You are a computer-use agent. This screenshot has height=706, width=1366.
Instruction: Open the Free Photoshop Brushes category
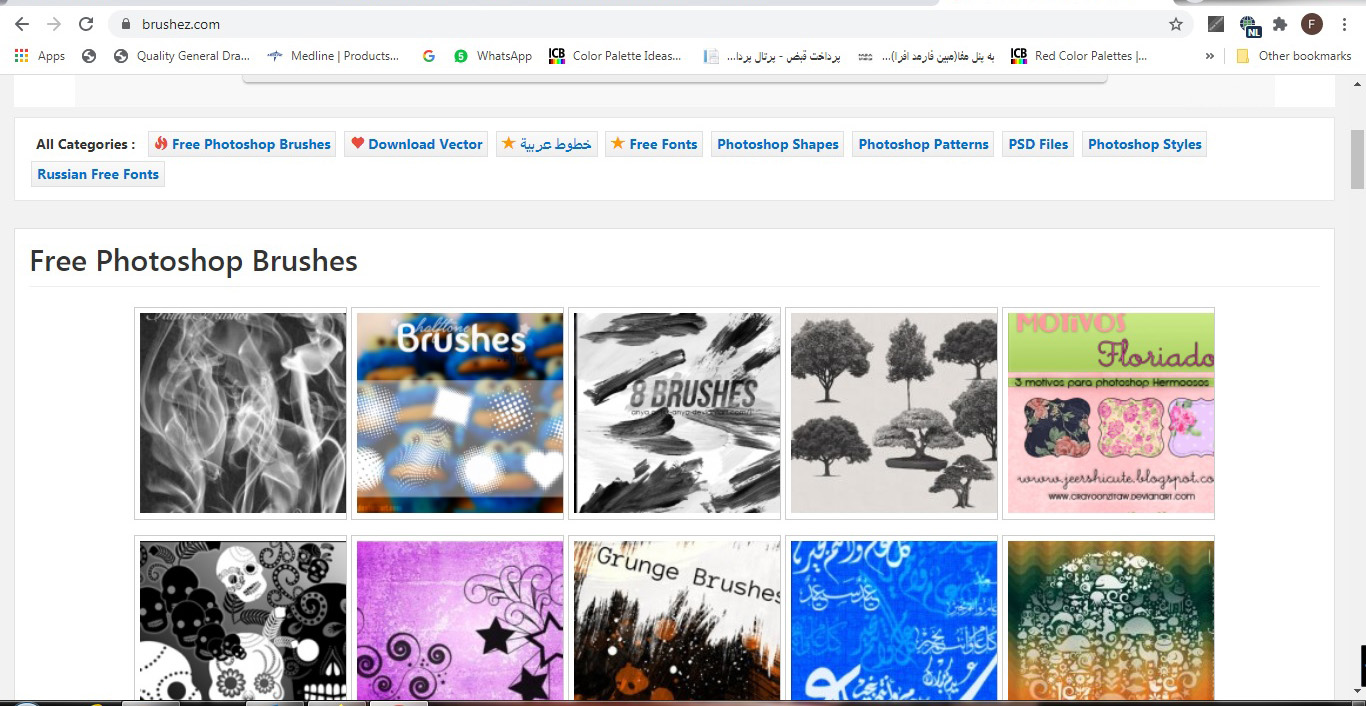click(242, 144)
